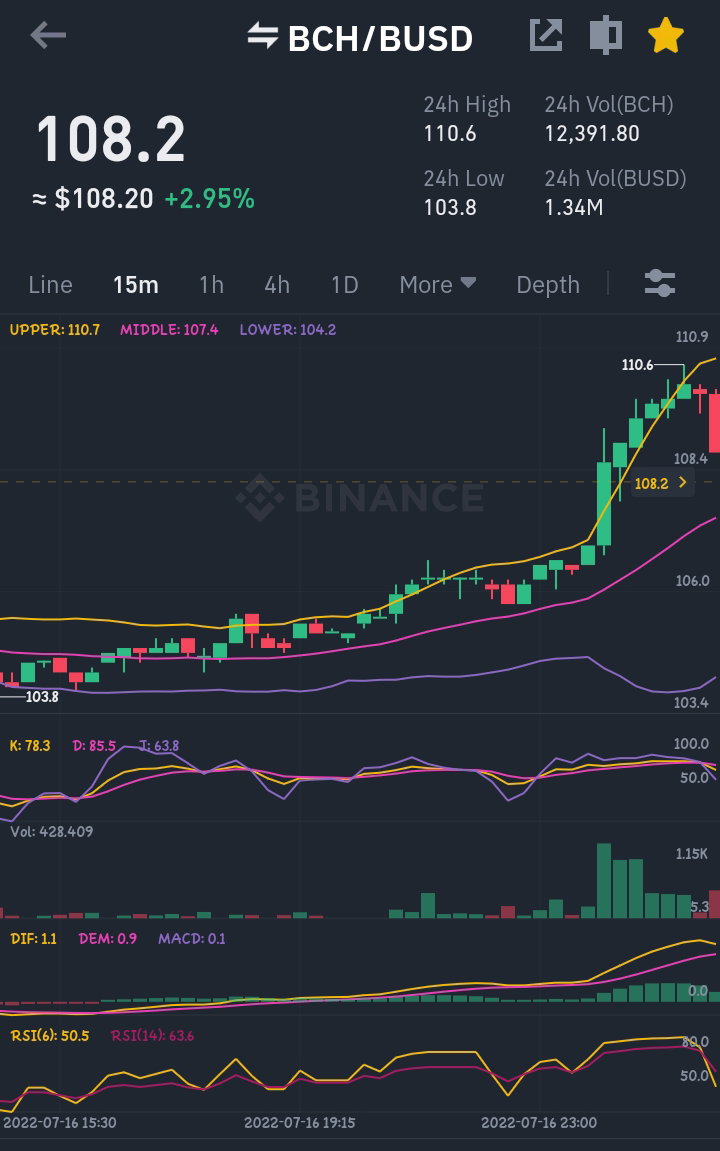The height and width of the screenshot is (1151, 720).
Task: Open chart indicator settings sliders icon
Action: 660,283
